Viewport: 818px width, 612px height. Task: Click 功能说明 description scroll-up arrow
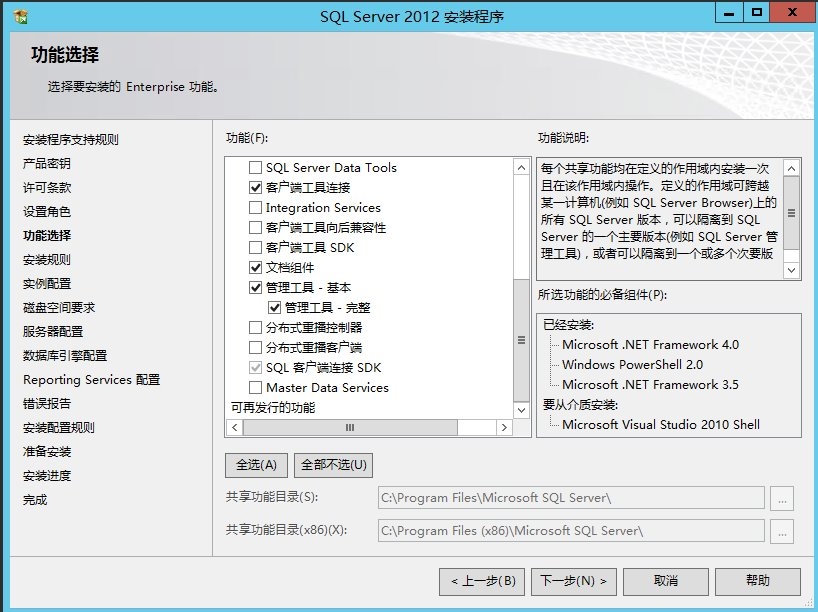(x=791, y=169)
